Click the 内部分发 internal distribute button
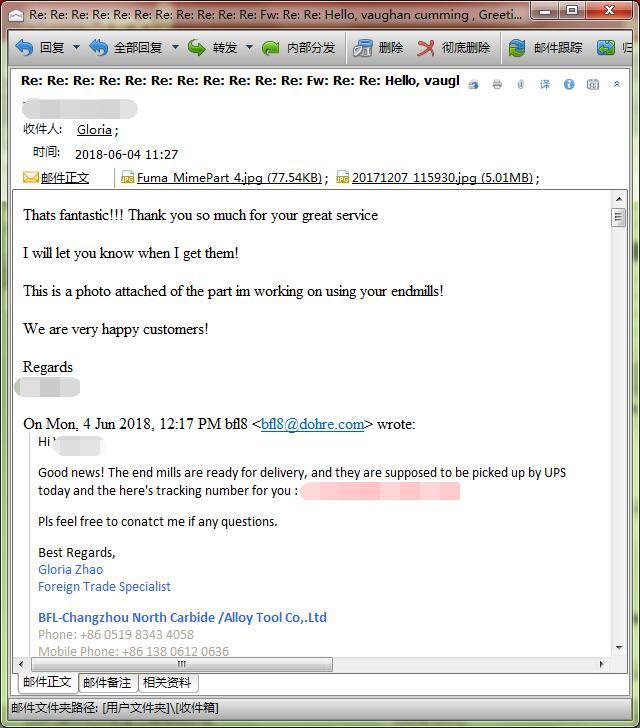 click(x=298, y=48)
